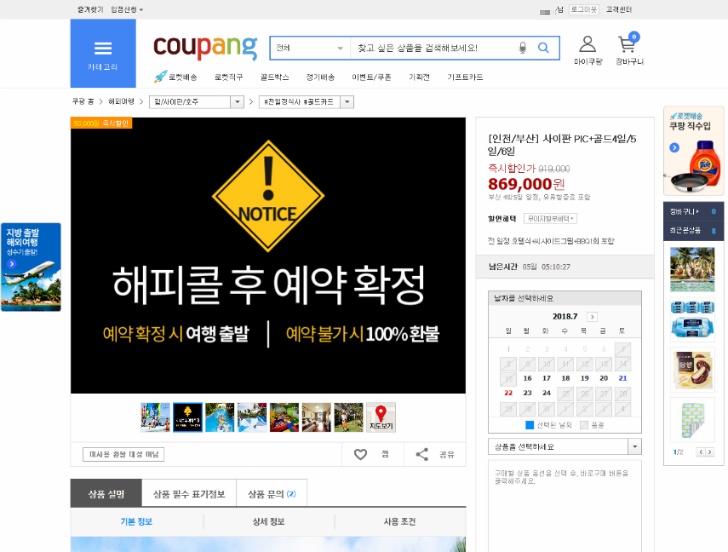This screenshot has width=728, height=552.
Task: Select the notice thumbnail image
Action: [188, 417]
